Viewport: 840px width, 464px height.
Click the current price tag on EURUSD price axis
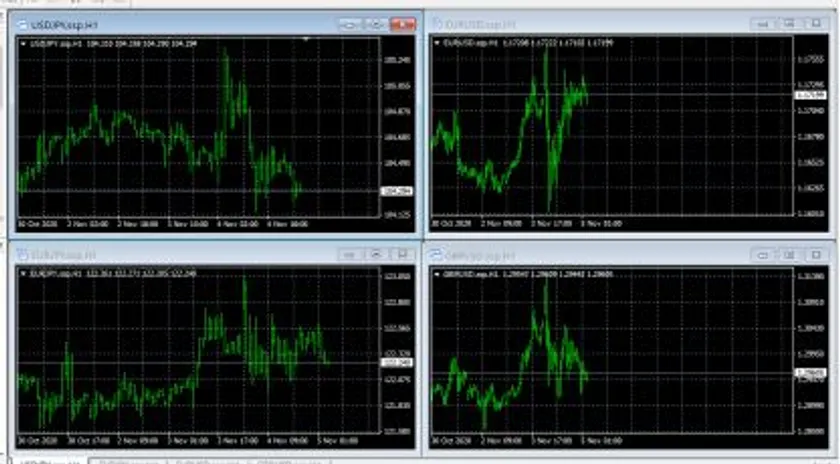click(810, 95)
